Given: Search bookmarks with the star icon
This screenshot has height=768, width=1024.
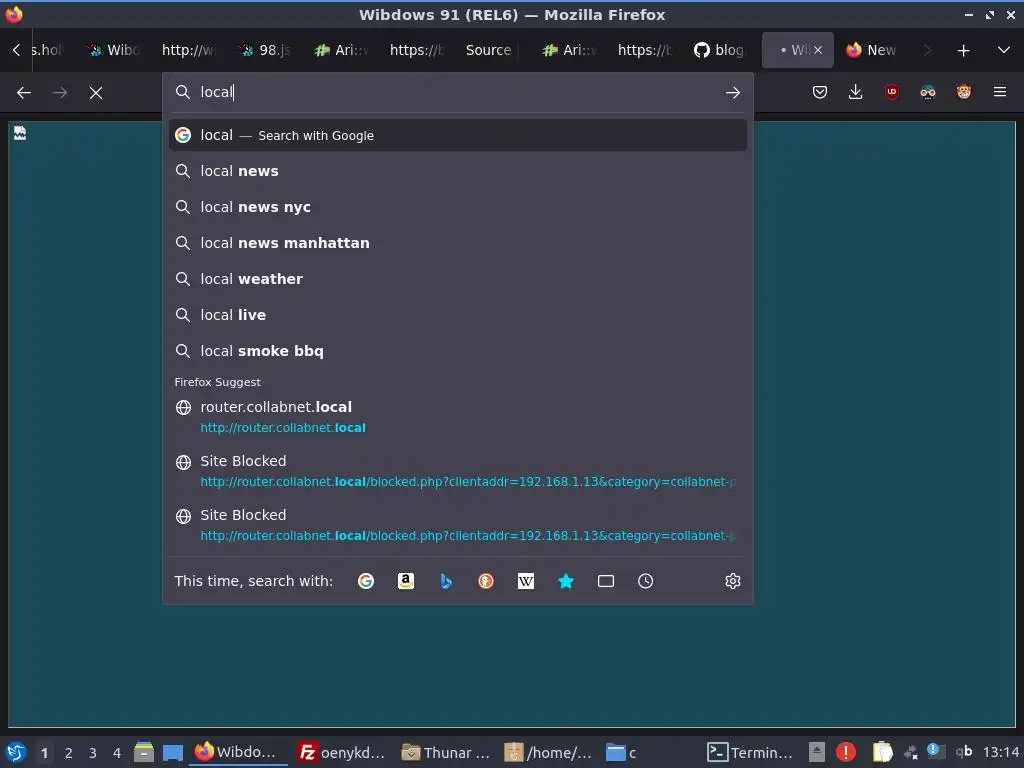Looking at the screenshot, I should point(566,581).
